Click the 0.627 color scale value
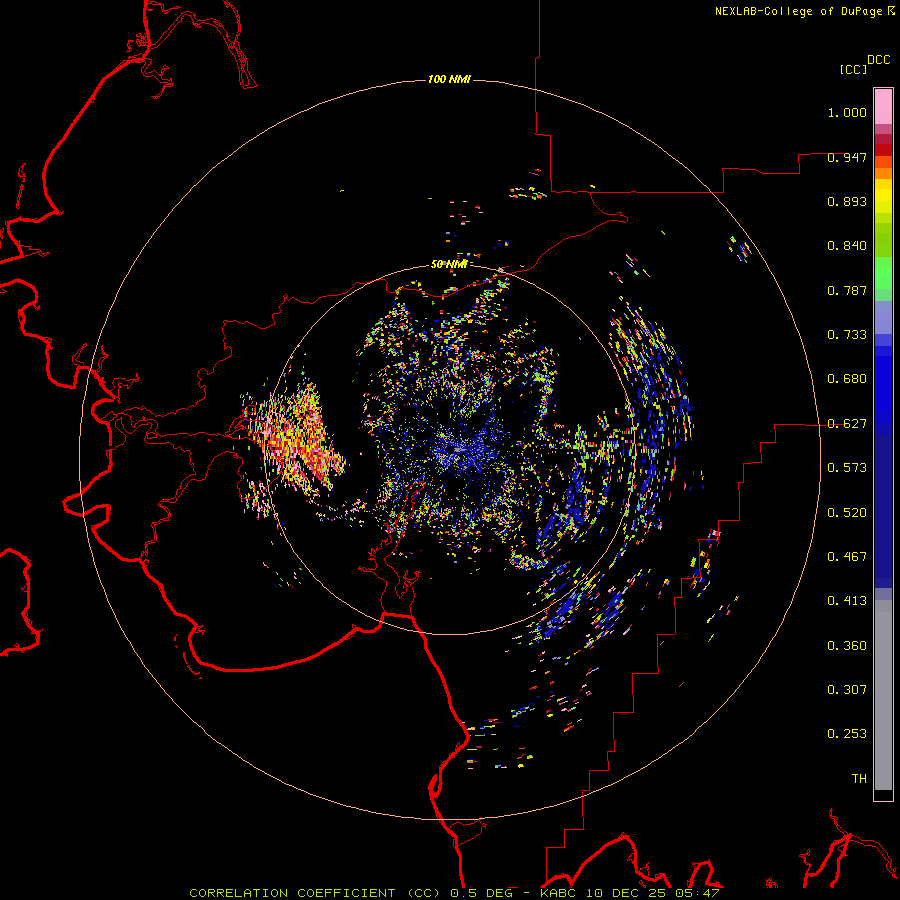This screenshot has height=900, width=900. 847,424
